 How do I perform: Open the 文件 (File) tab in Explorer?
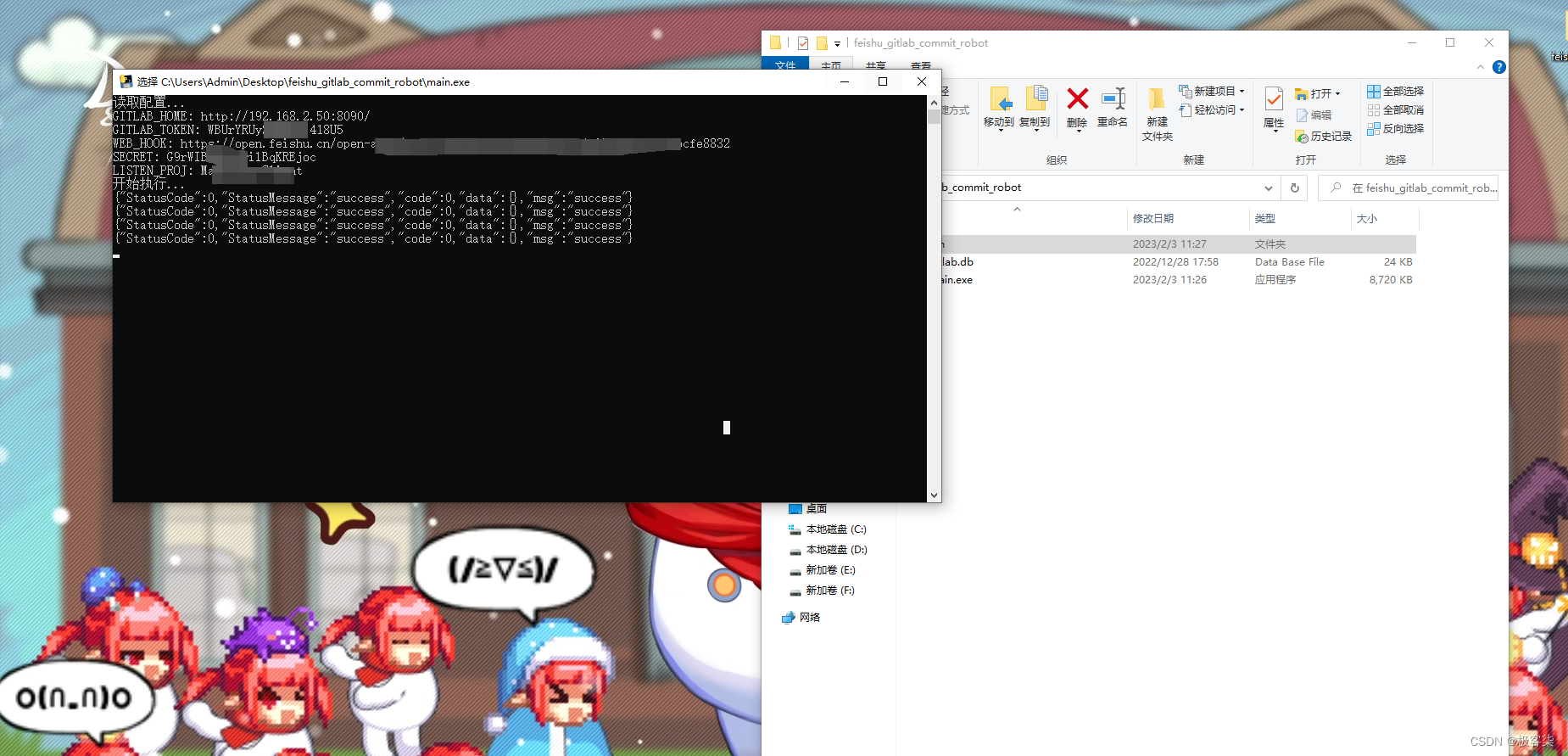click(785, 65)
